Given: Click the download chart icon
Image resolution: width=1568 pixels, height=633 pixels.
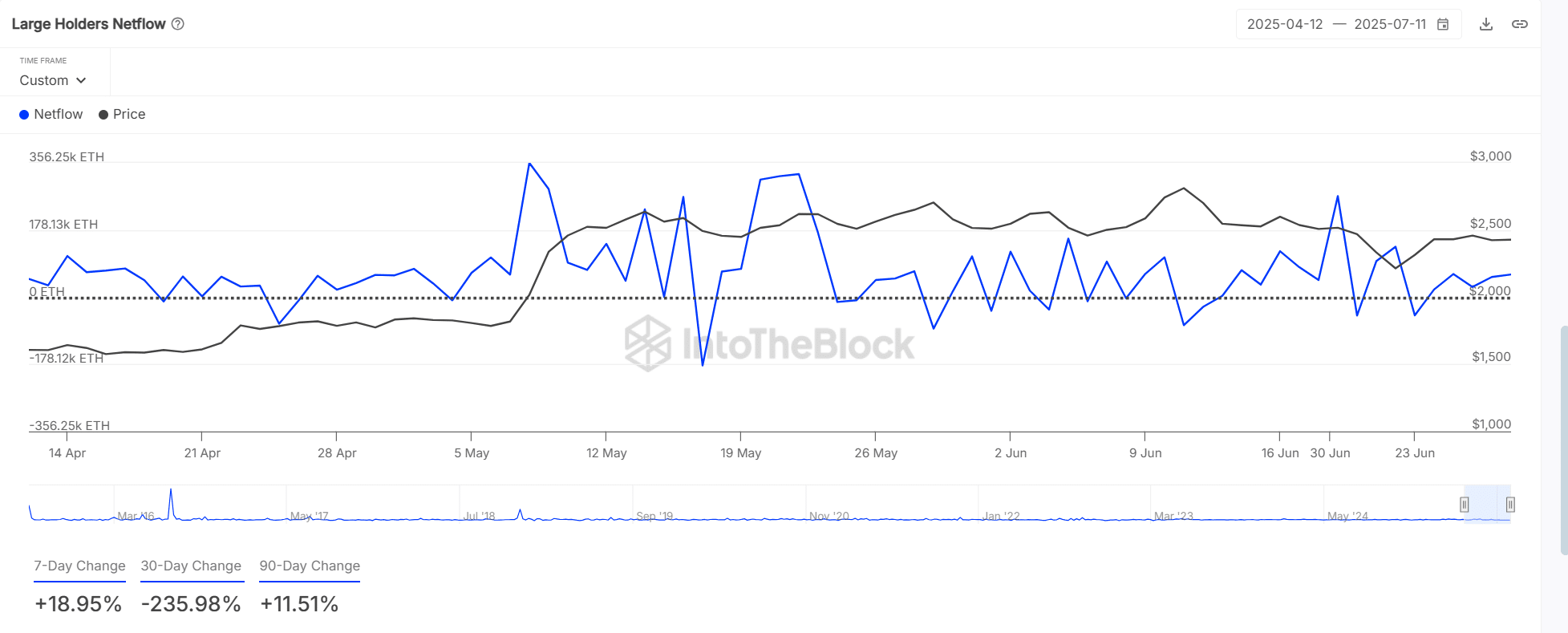Looking at the screenshot, I should click(x=1486, y=24).
